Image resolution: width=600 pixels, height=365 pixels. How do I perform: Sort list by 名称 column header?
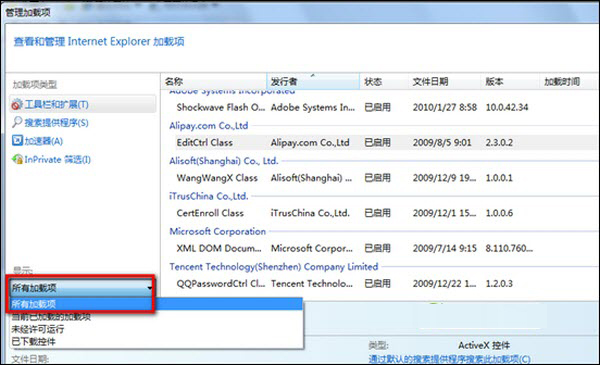tap(214, 81)
